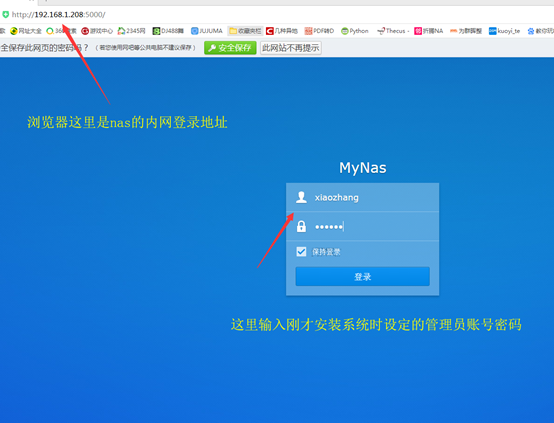Open the PDF转D bookmark
Screen dimensions: 554x423
[x=319, y=31]
